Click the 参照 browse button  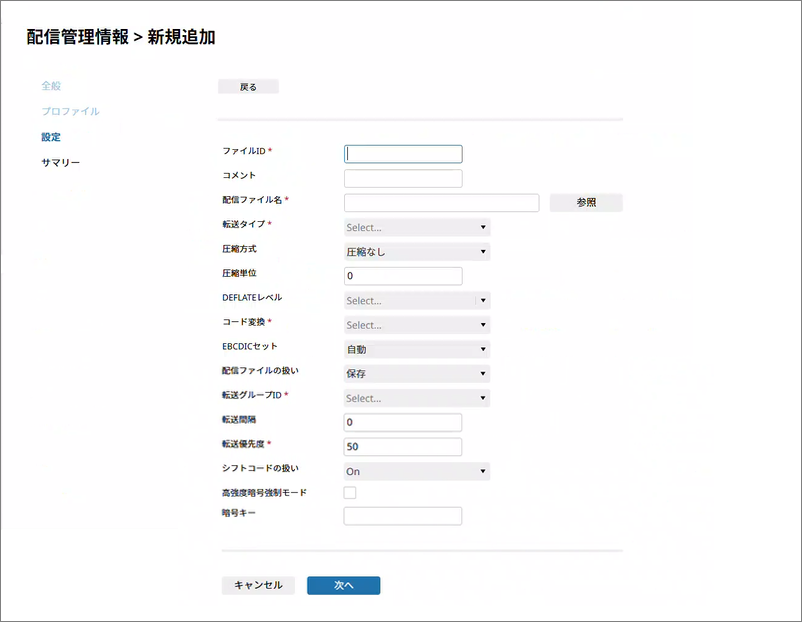pyautogui.click(x=586, y=203)
